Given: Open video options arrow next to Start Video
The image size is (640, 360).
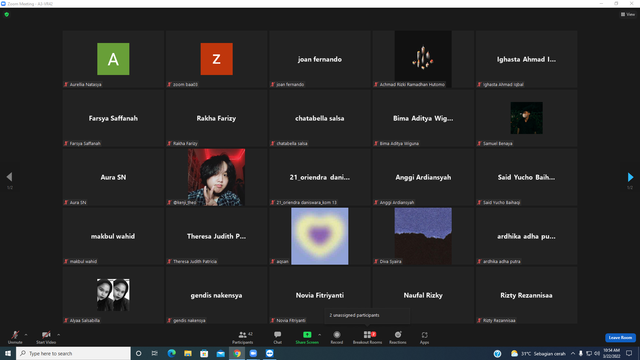Looking at the screenshot, I should tap(59, 335).
